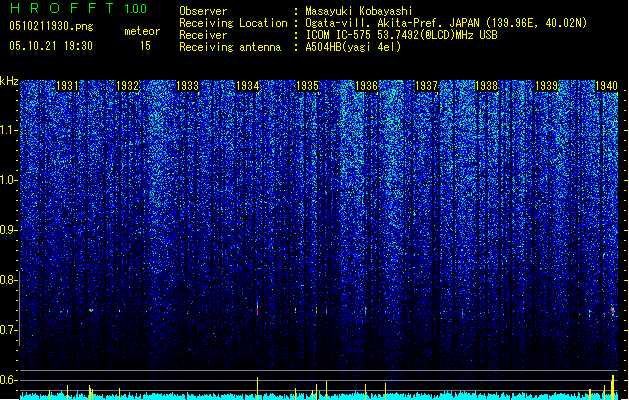
Task: Click the 1933 time marker
Action: coord(187,86)
